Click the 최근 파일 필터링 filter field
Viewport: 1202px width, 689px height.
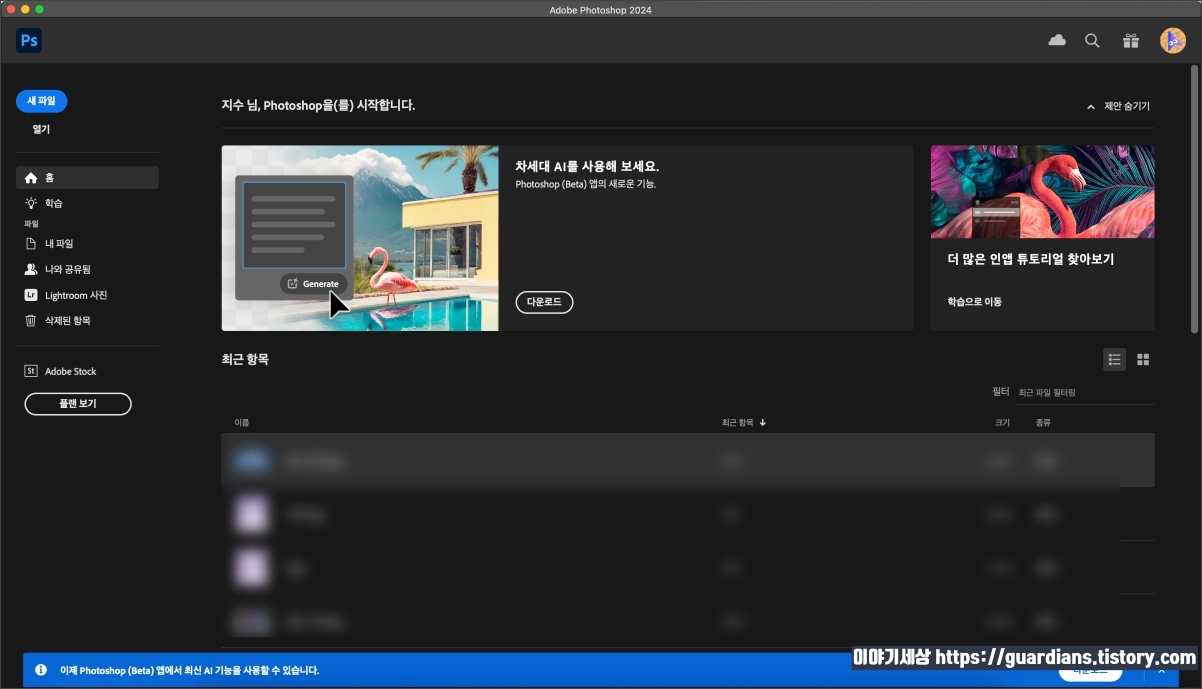coord(1085,393)
